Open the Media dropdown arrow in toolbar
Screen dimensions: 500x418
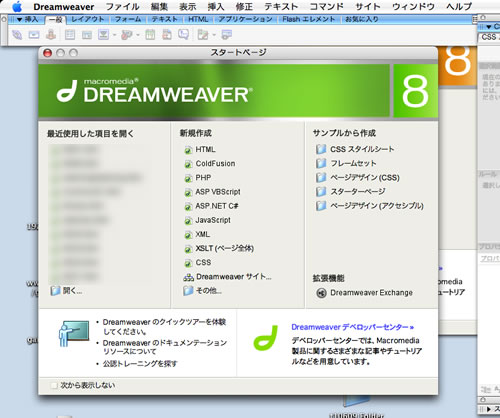pos(138,35)
